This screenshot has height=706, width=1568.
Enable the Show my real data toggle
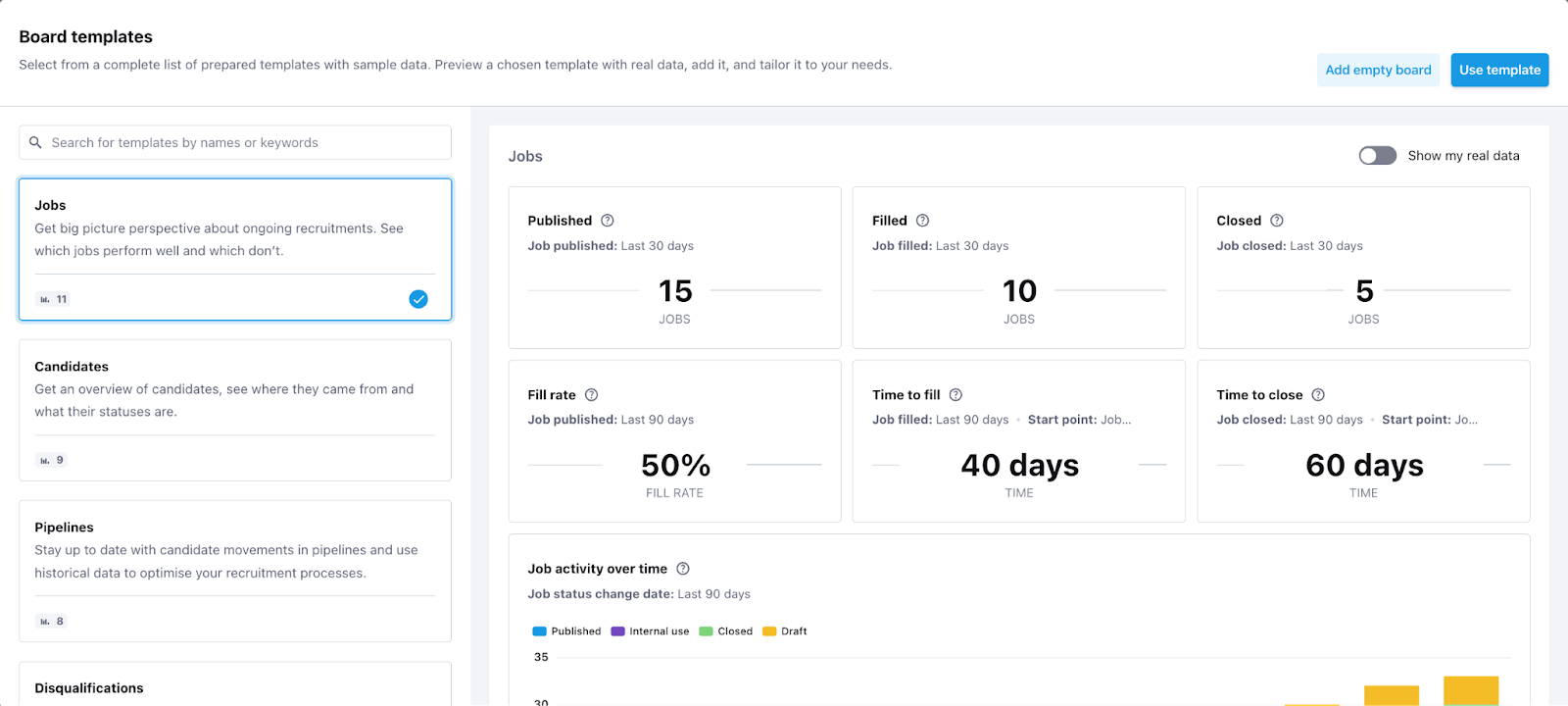1377,156
